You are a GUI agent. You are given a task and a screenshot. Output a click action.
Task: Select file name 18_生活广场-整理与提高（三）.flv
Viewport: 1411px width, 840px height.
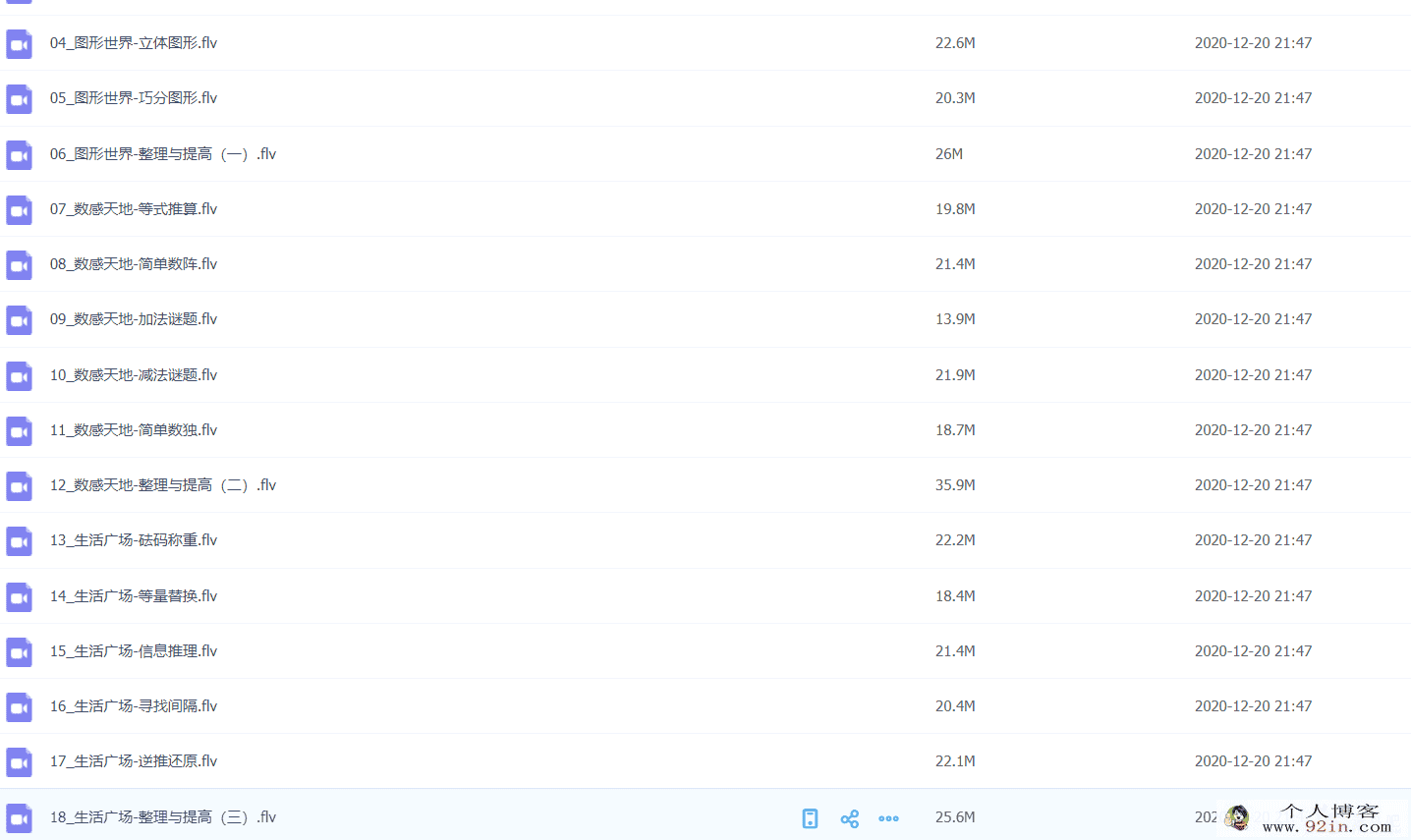point(163,817)
